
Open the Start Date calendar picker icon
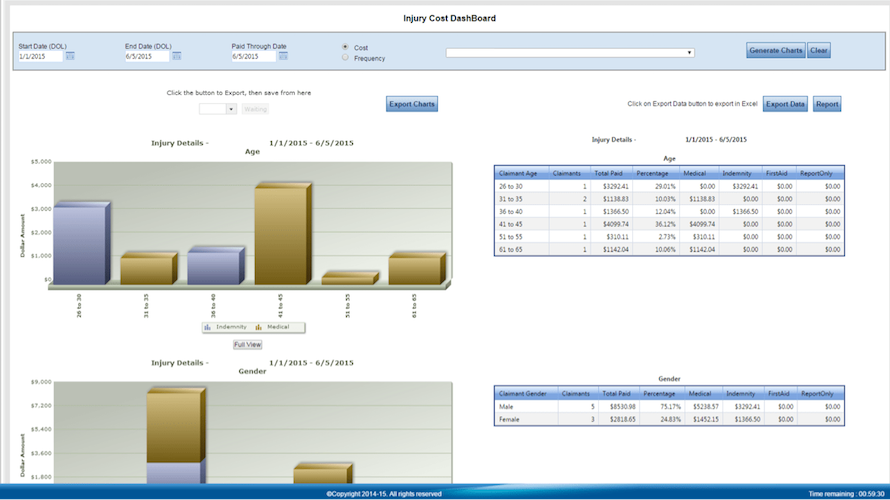coord(70,56)
